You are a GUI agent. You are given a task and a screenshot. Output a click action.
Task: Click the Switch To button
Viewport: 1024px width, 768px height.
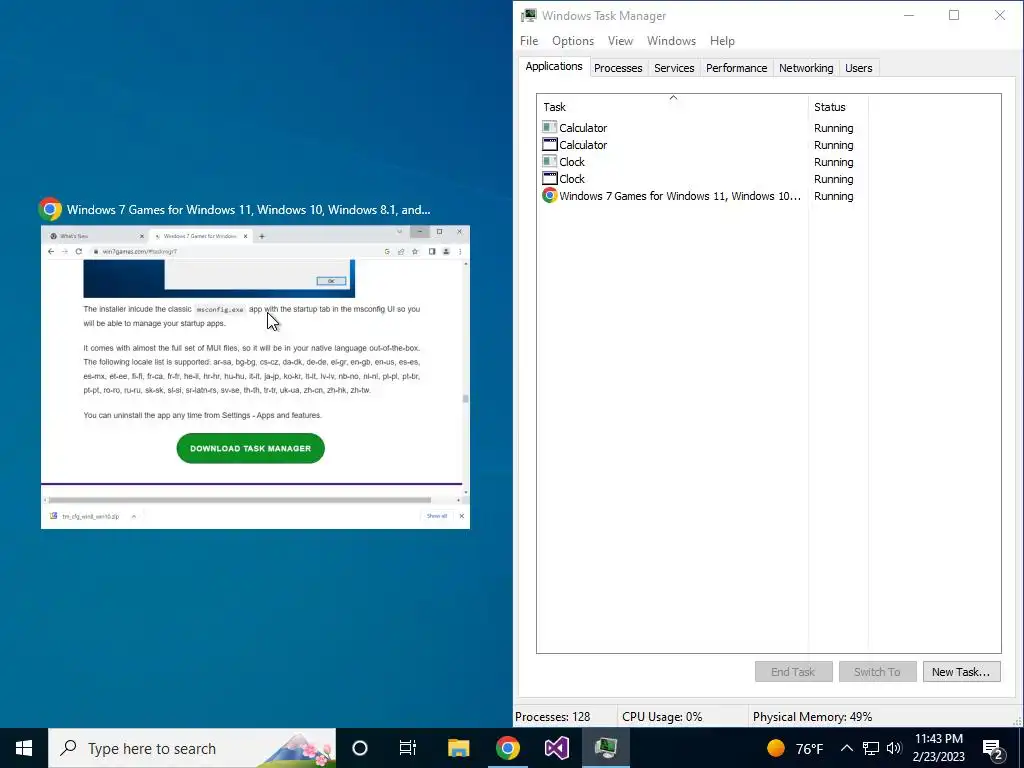pyautogui.click(x=876, y=671)
